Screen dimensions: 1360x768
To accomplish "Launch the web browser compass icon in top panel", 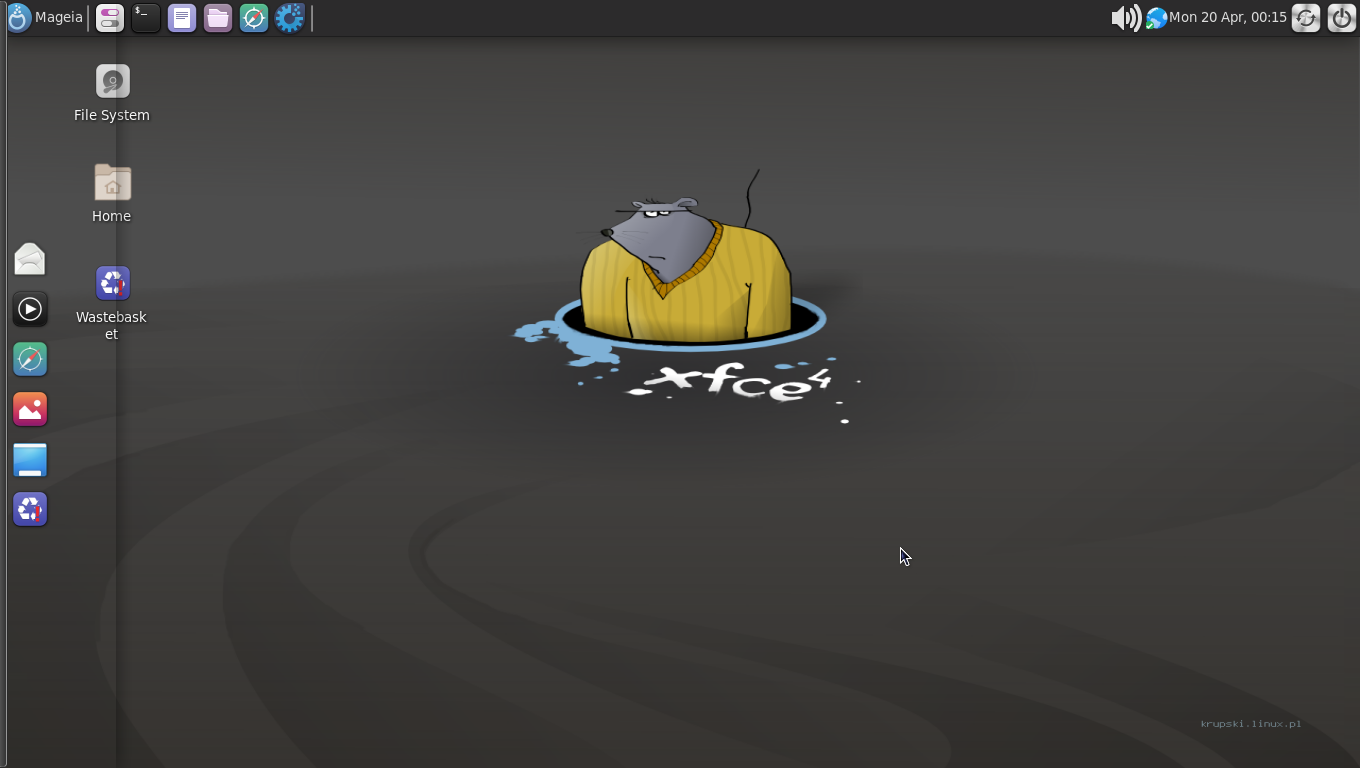I will 254,17.
